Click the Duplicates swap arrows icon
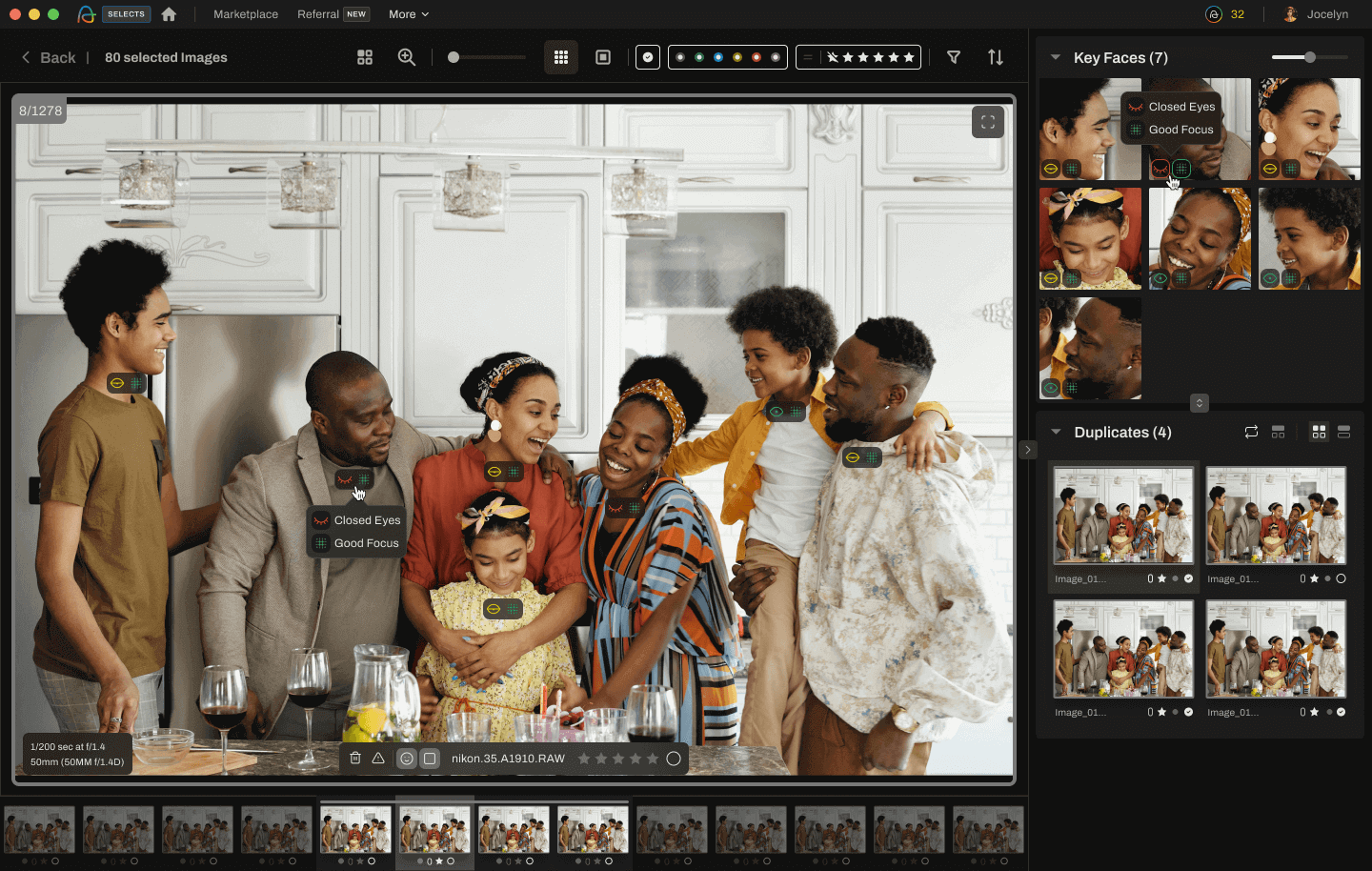Viewport: 1372px width, 871px height. pyautogui.click(x=1251, y=432)
